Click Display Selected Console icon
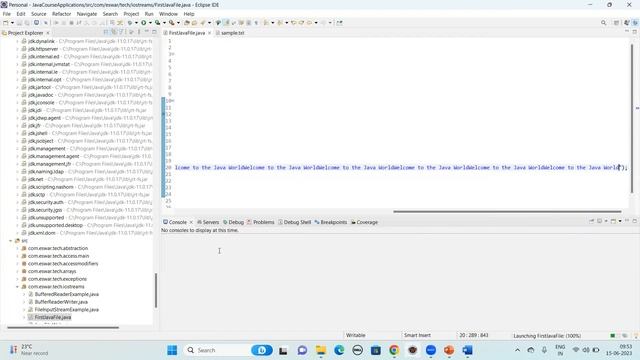 pos(600,221)
